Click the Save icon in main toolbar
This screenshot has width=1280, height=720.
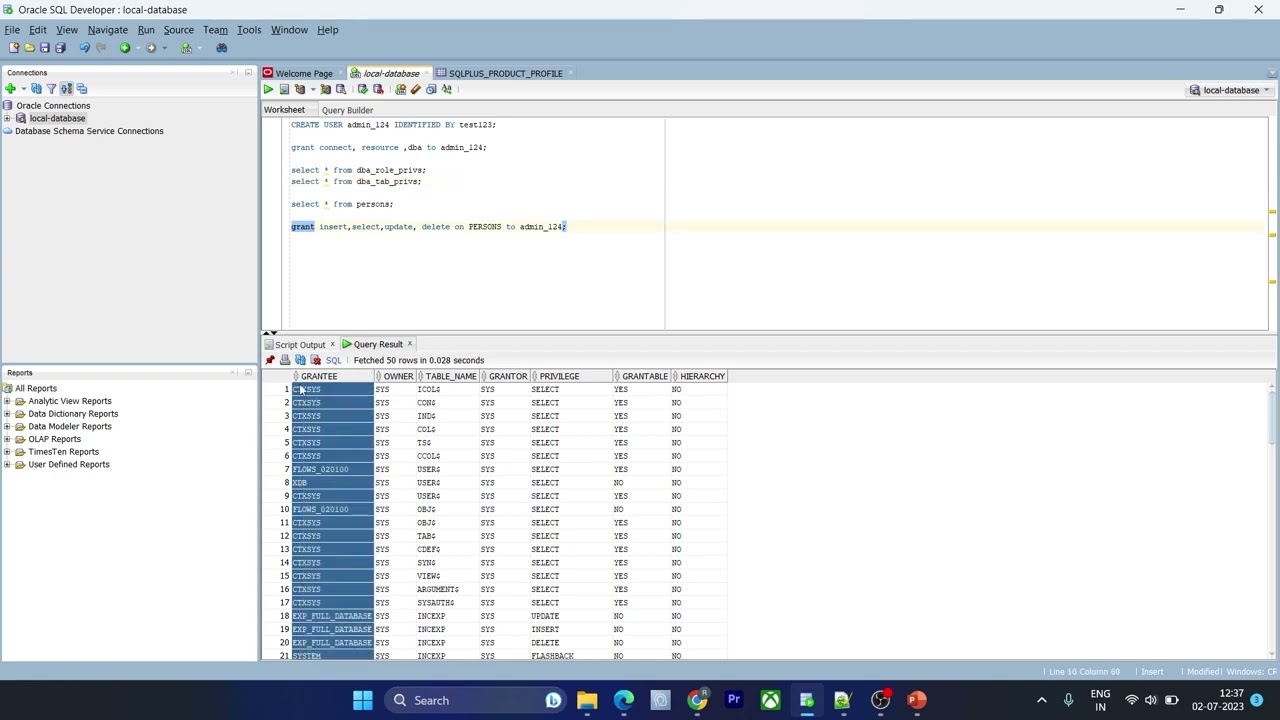[x=44, y=48]
